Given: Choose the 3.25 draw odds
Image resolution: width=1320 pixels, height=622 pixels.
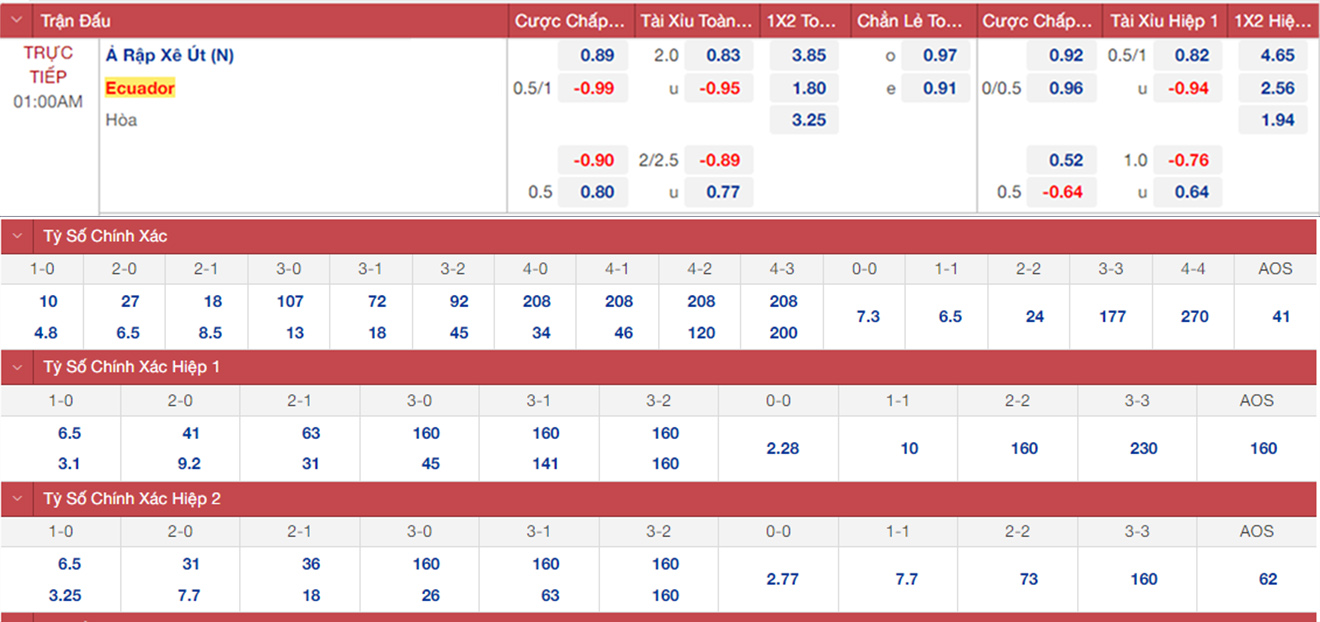Looking at the screenshot, I should (x=808, y=120).
